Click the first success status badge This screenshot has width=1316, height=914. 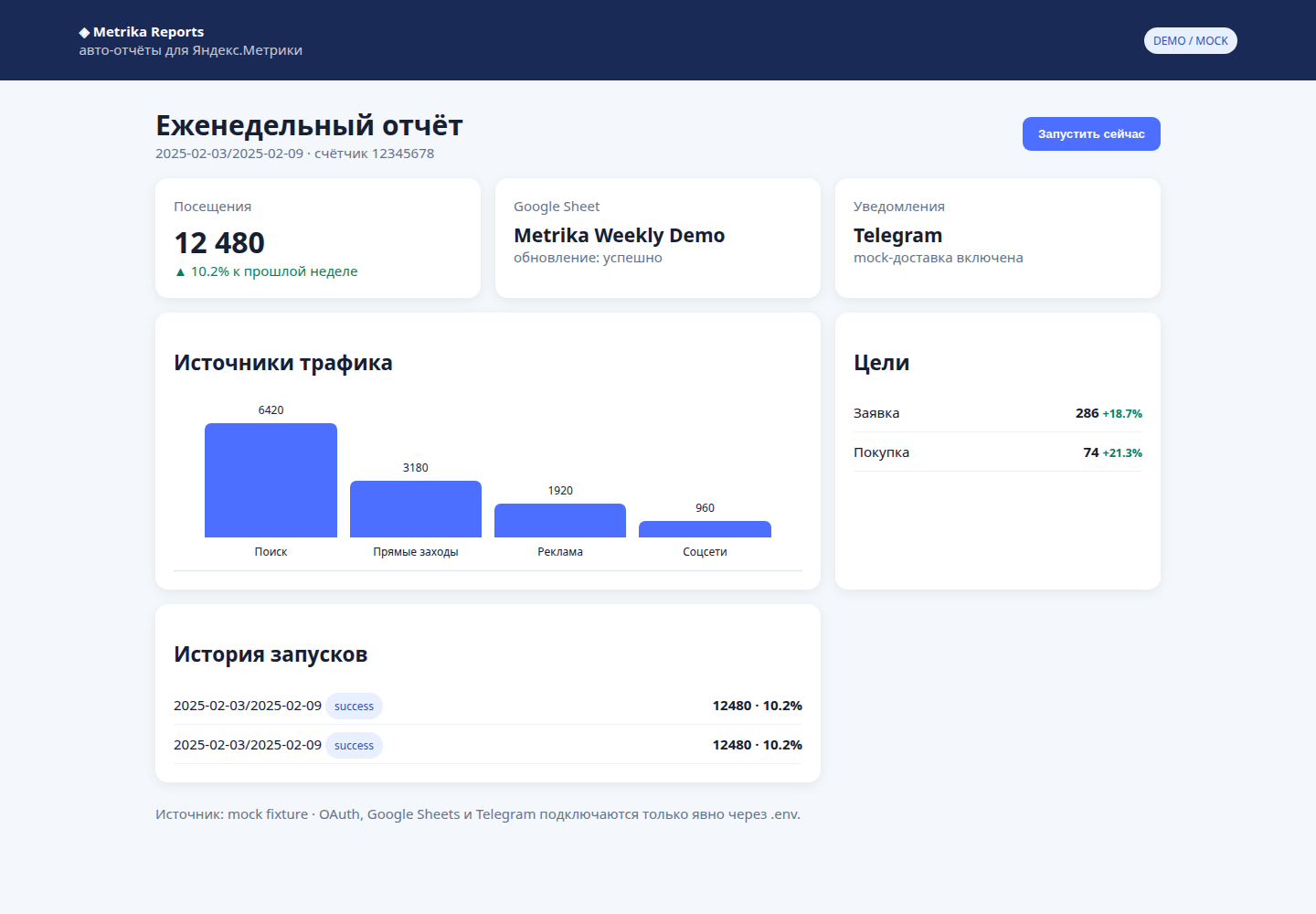coord(354,707)
